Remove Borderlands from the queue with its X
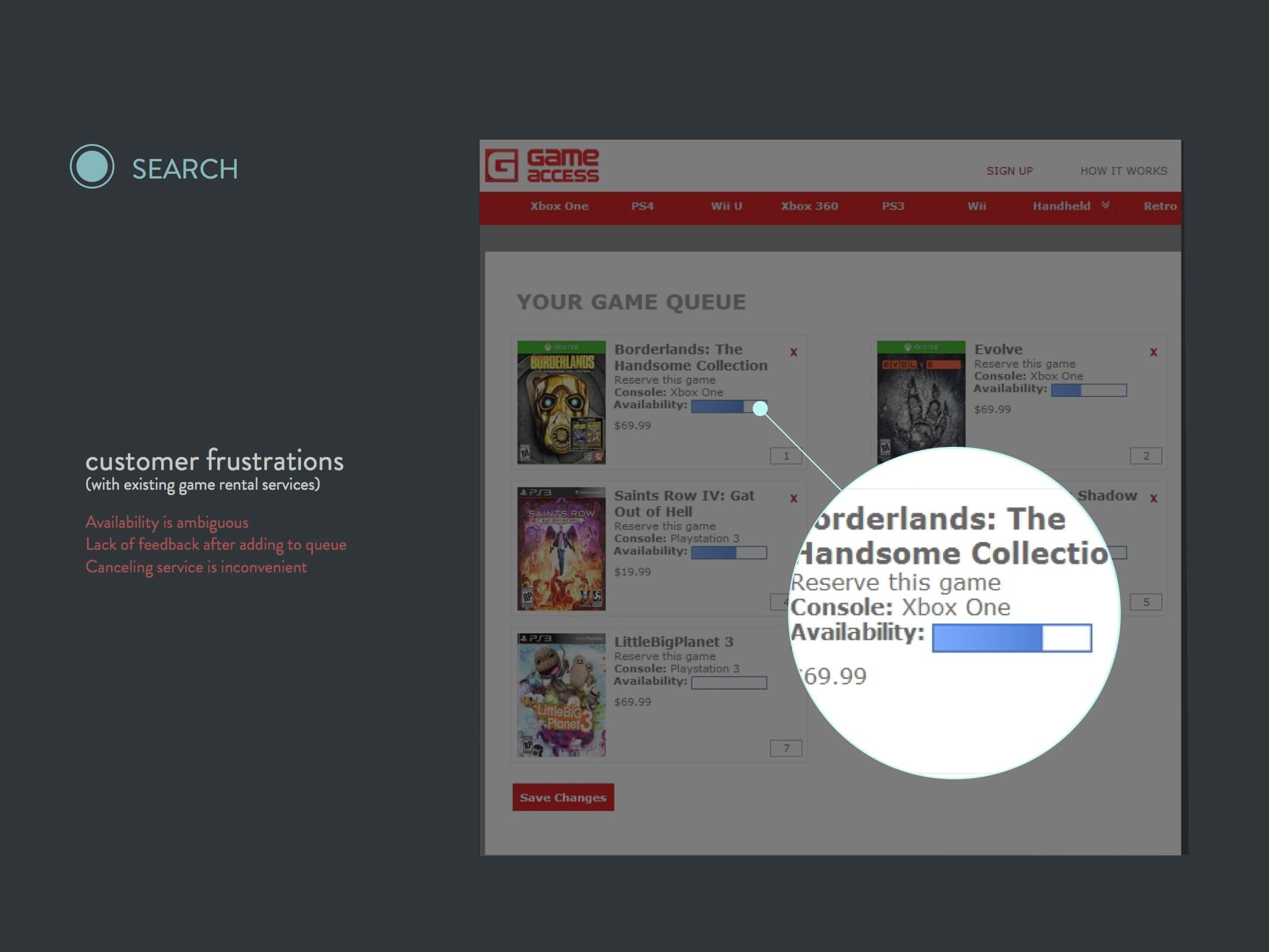1269x952 pixels. pyautogui.click(x=794, y=352)
